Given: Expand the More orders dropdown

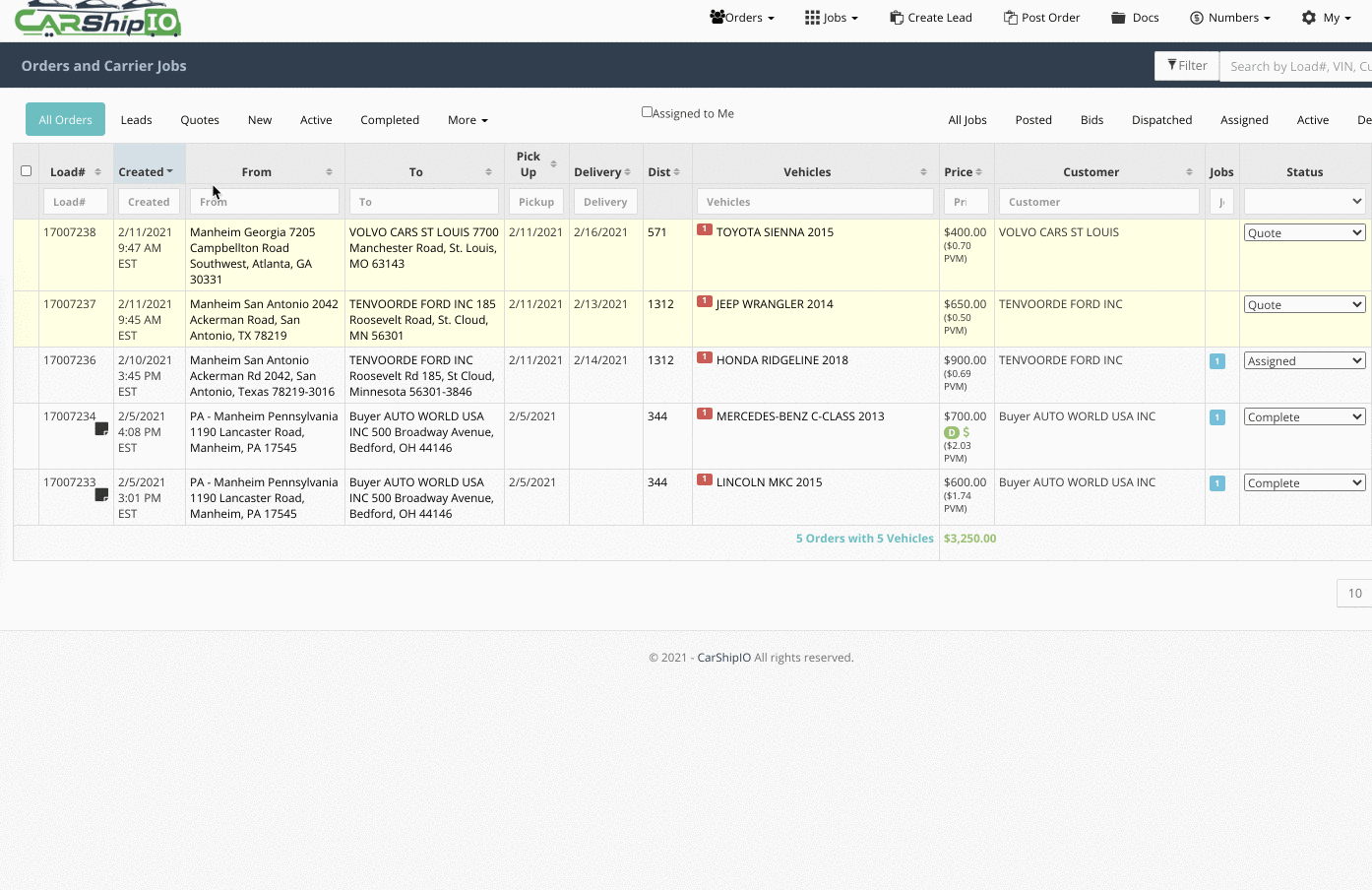Looking at the screenshot, I should click(468, 120).
